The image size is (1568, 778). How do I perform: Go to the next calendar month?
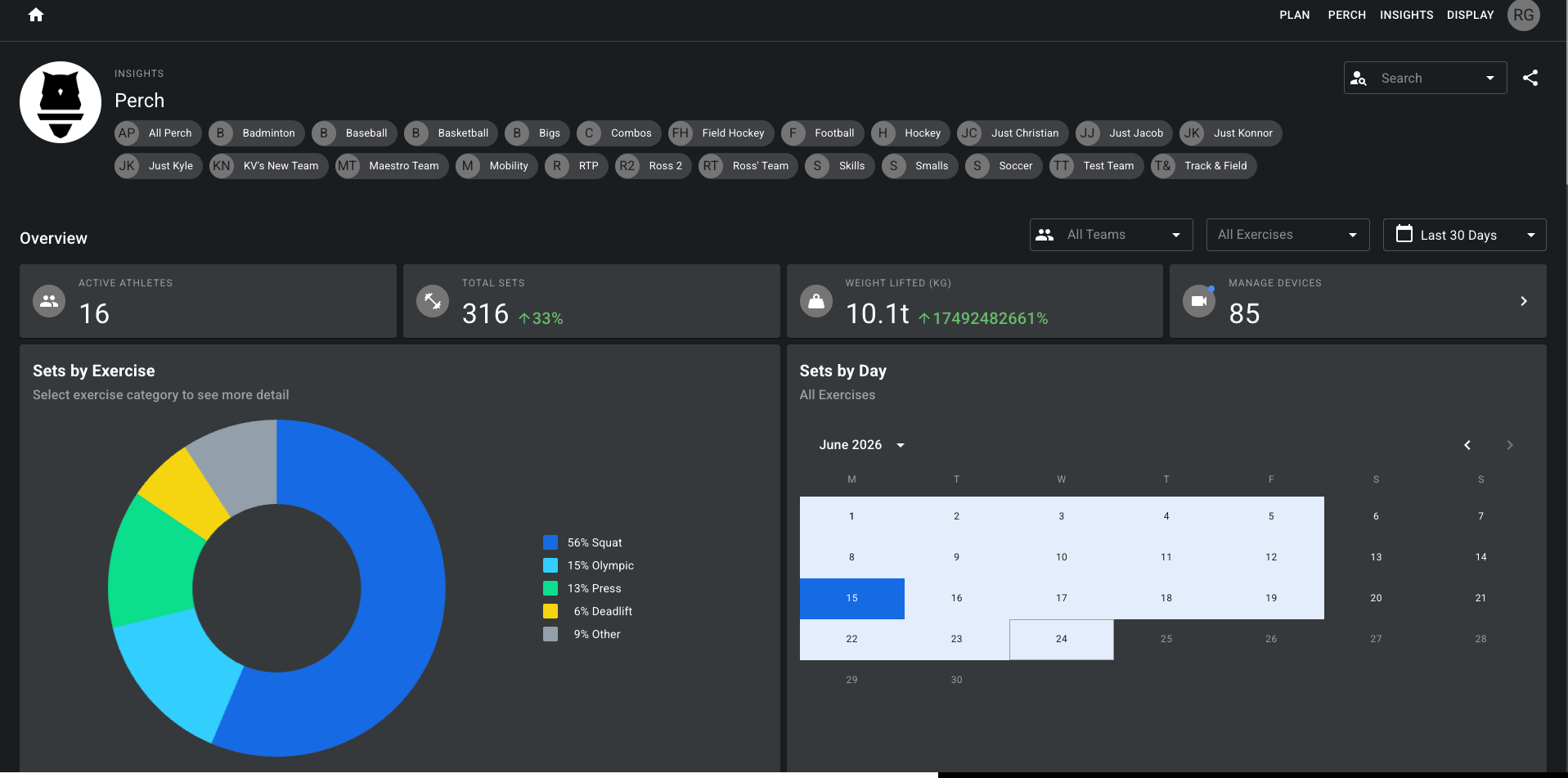[x=1510, y=445]
